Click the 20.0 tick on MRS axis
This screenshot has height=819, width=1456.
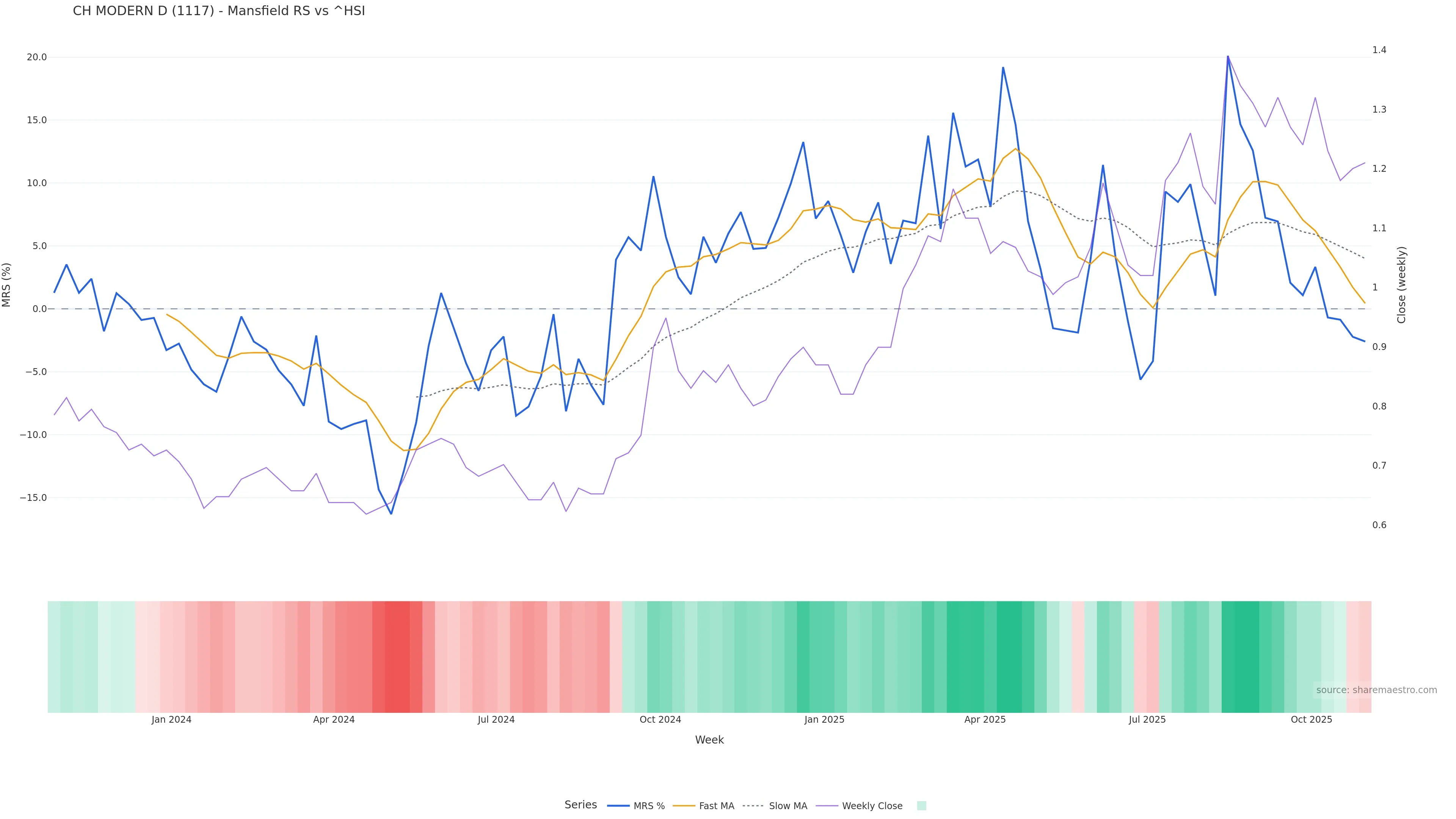[37, 57]
